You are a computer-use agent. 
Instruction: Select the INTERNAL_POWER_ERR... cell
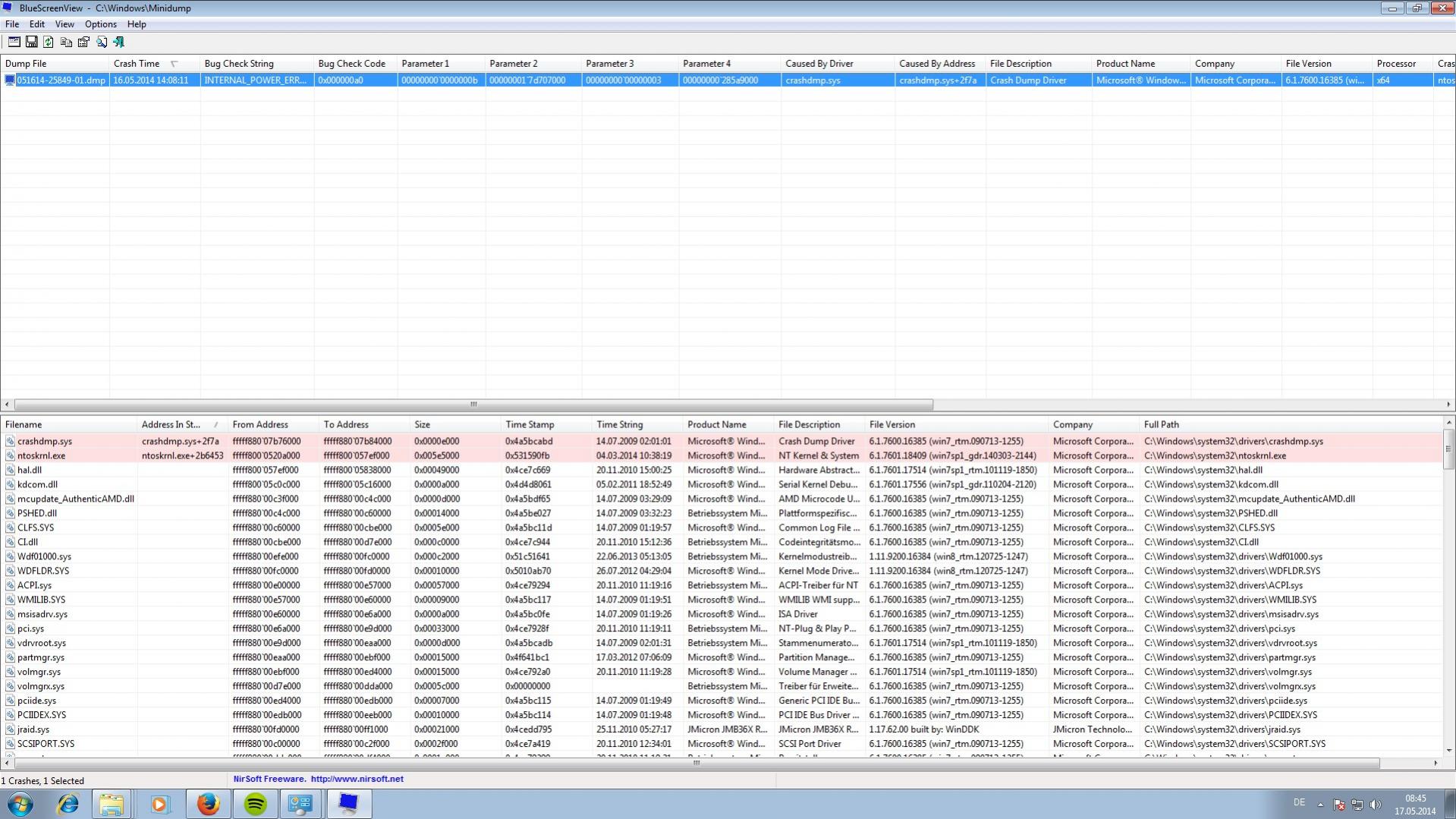[257, 80]
